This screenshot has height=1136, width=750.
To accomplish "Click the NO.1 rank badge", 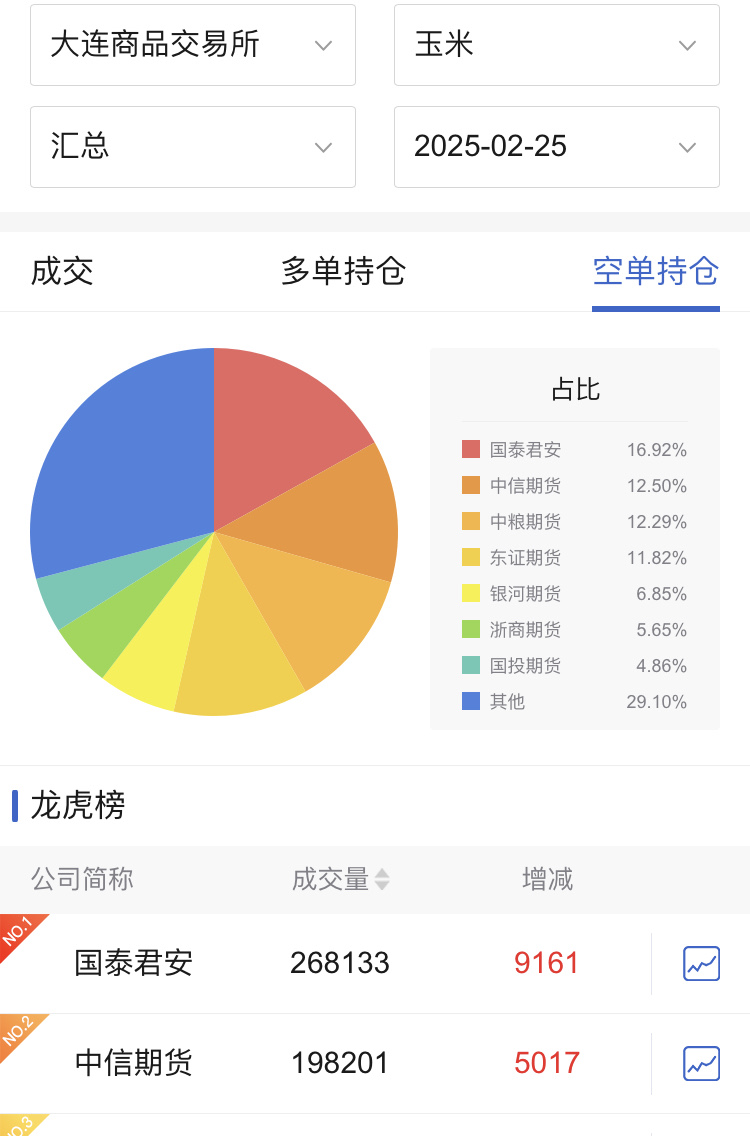I will (x=18, y=932).
